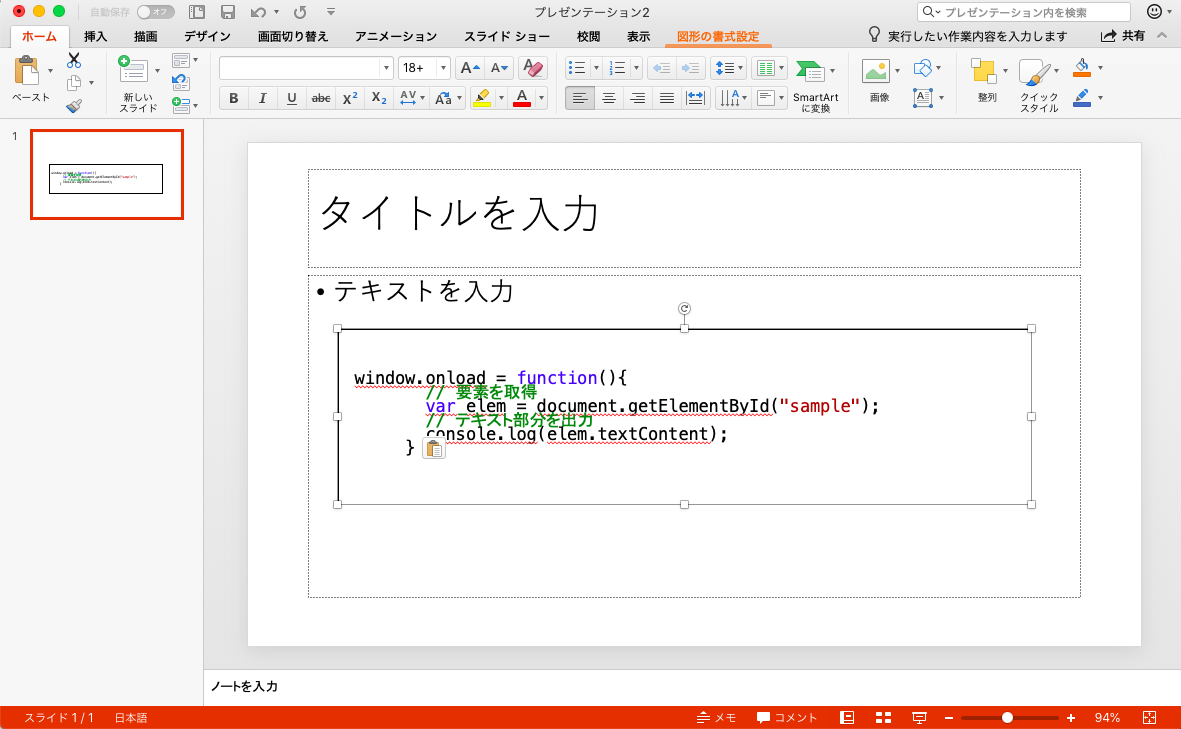The image size is (1181, 729).
Task: Apply italic formatting
Action: click(x=261, y=98)
